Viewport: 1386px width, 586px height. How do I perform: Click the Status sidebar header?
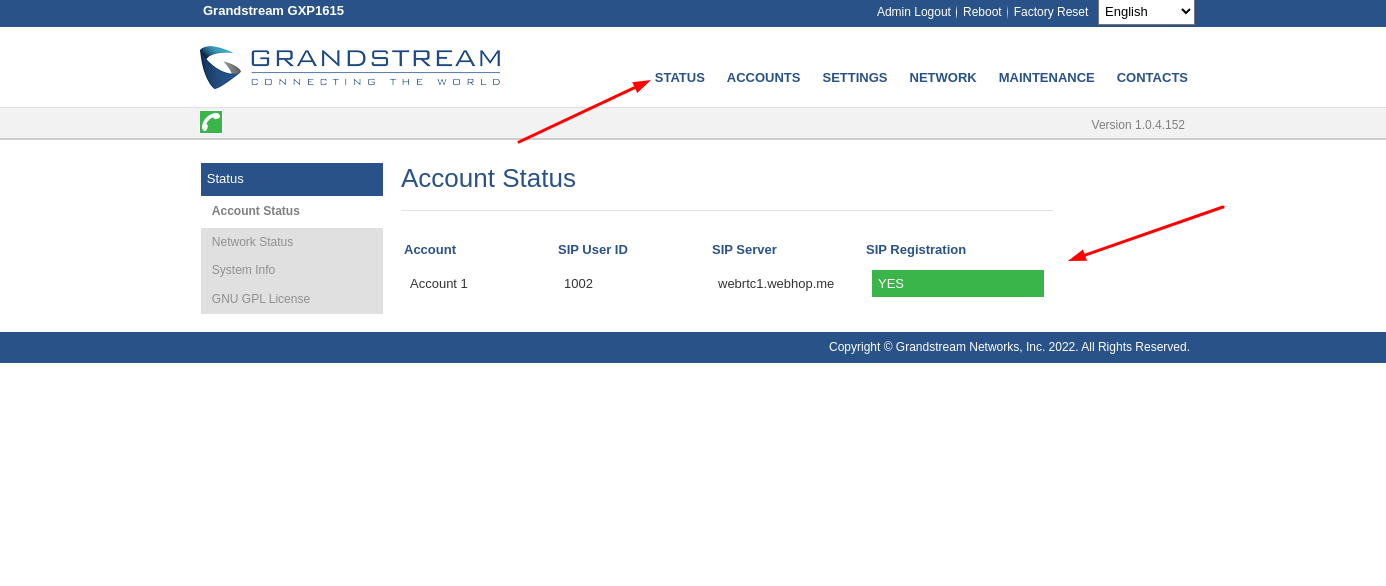point(292,179)
